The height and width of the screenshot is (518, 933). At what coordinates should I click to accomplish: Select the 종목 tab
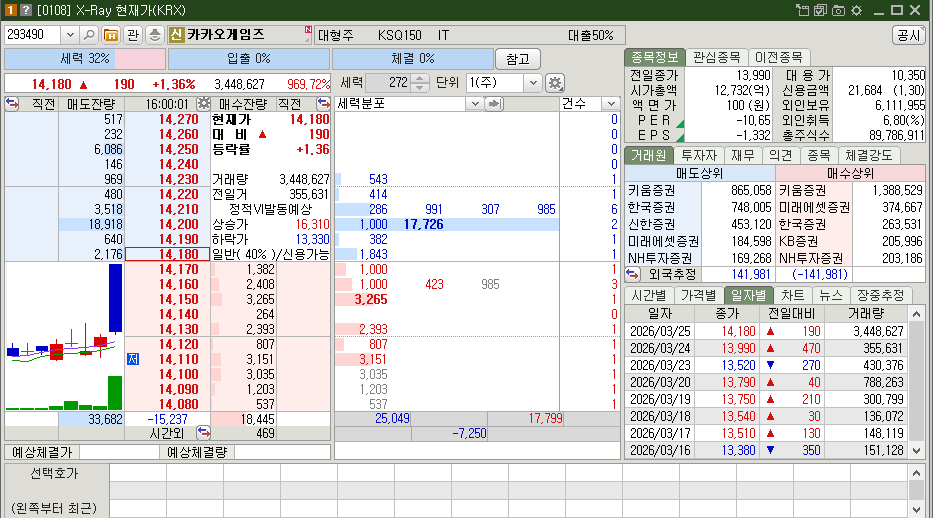point(818,155)
